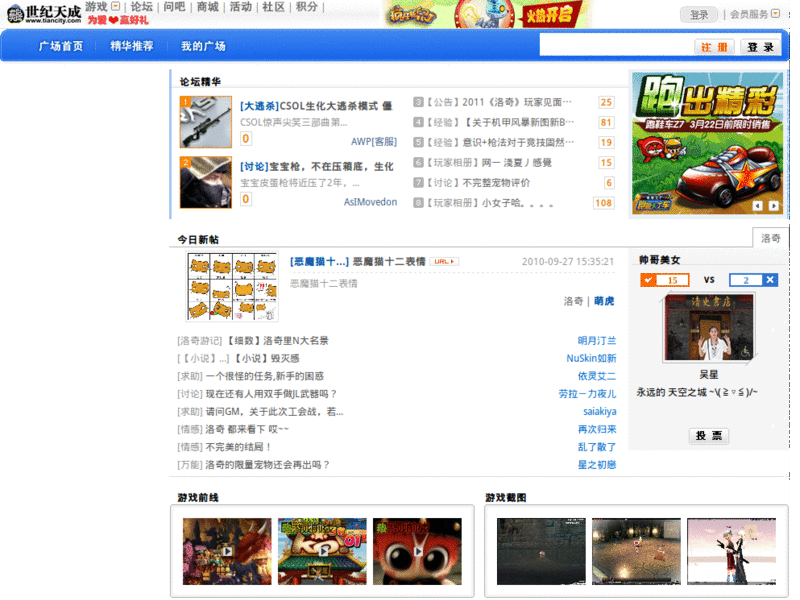Click the 为爱赢好礼 promo link

(x=118, y=20)
